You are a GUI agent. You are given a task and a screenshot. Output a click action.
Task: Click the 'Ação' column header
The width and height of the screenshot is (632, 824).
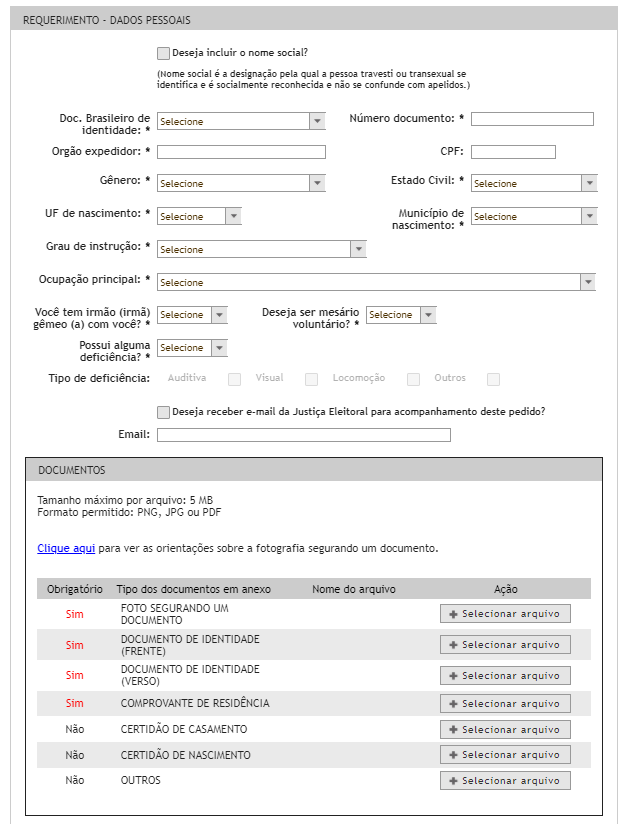505,589
